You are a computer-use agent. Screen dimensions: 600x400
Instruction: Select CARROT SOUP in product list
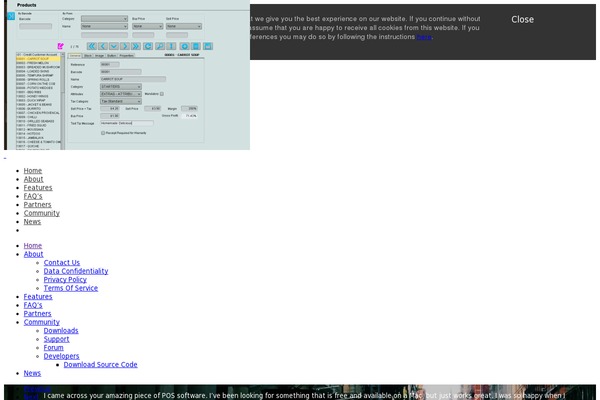tap(38, 59)
